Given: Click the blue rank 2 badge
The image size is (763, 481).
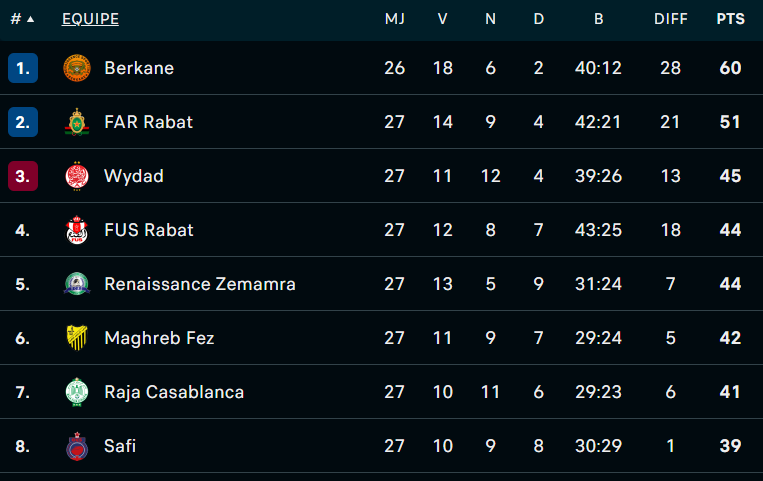Looking at the screenshot, I should pos(23,122).
